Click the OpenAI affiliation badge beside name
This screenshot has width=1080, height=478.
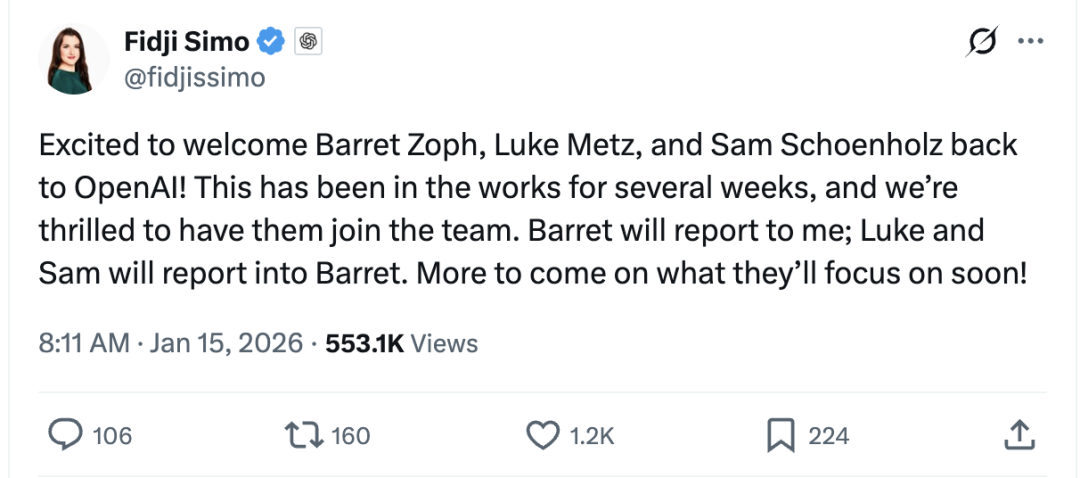(x=307, y=42)
